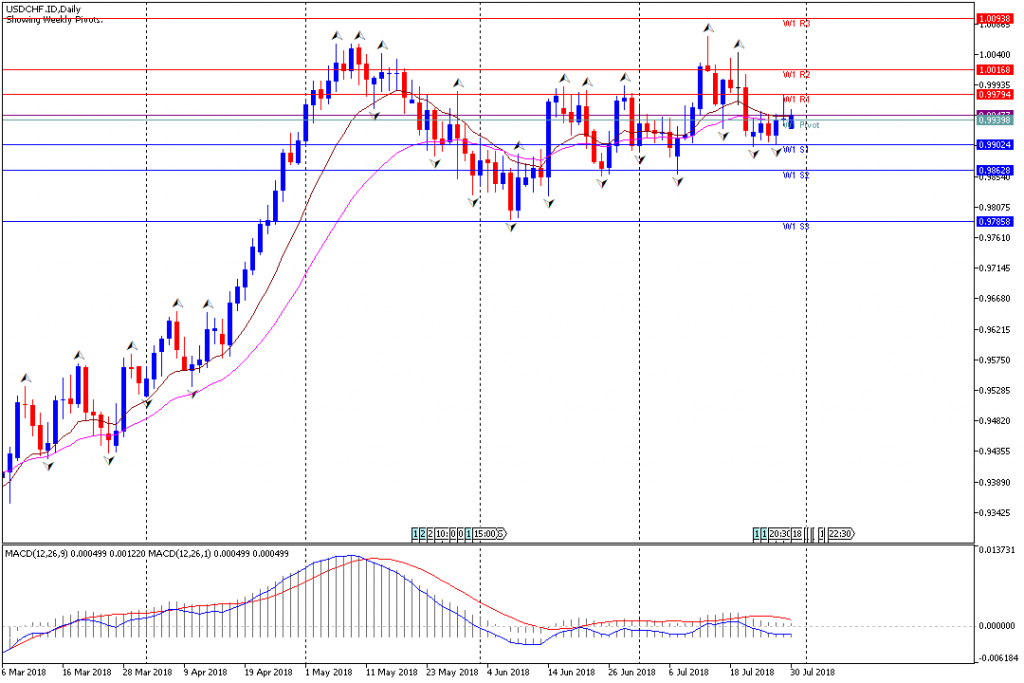
Task: Click the teal 0.99398 pivot price tag
Action: [x=998, y=121]
